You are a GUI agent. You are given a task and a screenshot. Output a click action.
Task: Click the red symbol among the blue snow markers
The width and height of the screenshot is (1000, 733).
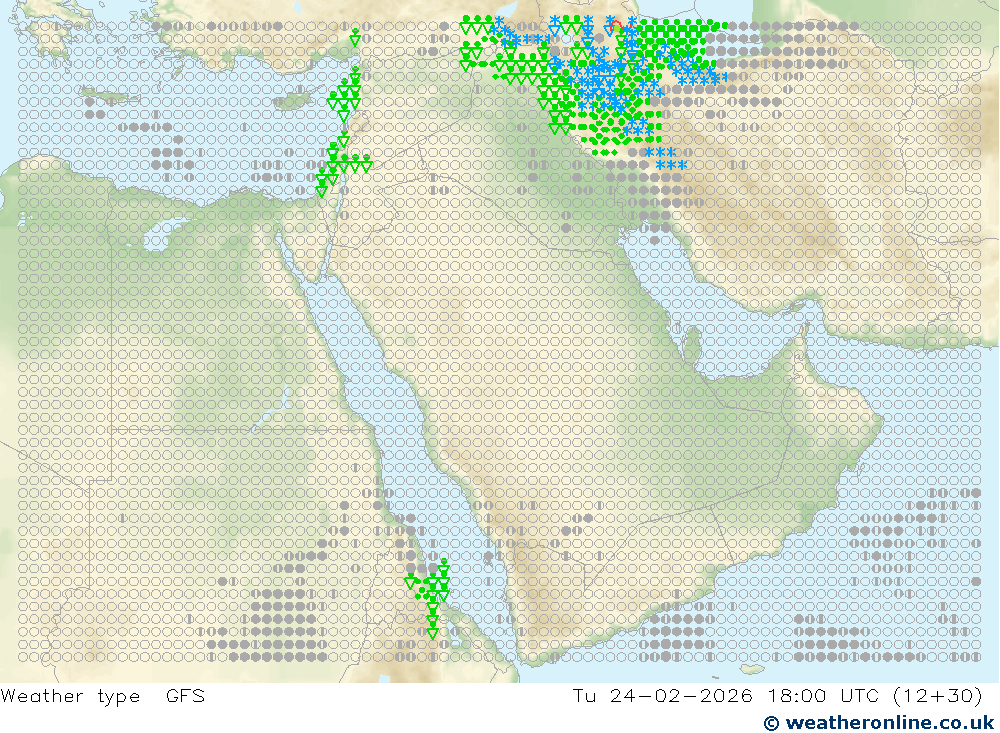[x=615, y=25]
